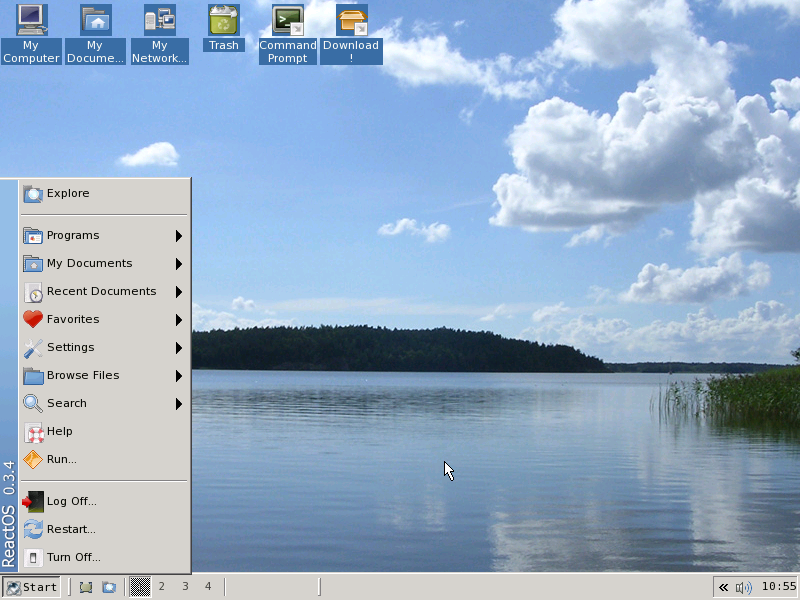Image resolution: width=800 pixels, height=600 pixels.
Task: Click the show desktop quick launch icon
Action: tap(86, 587)
